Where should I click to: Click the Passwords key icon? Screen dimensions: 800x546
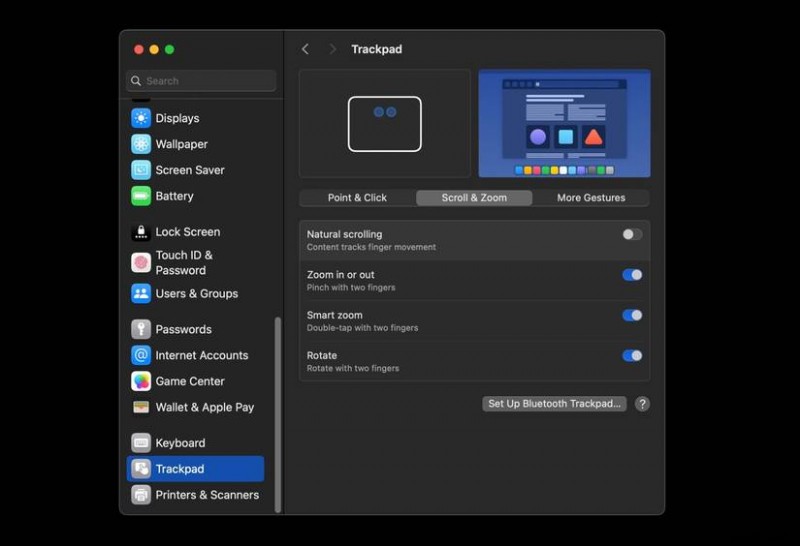[x=141, y=329]
